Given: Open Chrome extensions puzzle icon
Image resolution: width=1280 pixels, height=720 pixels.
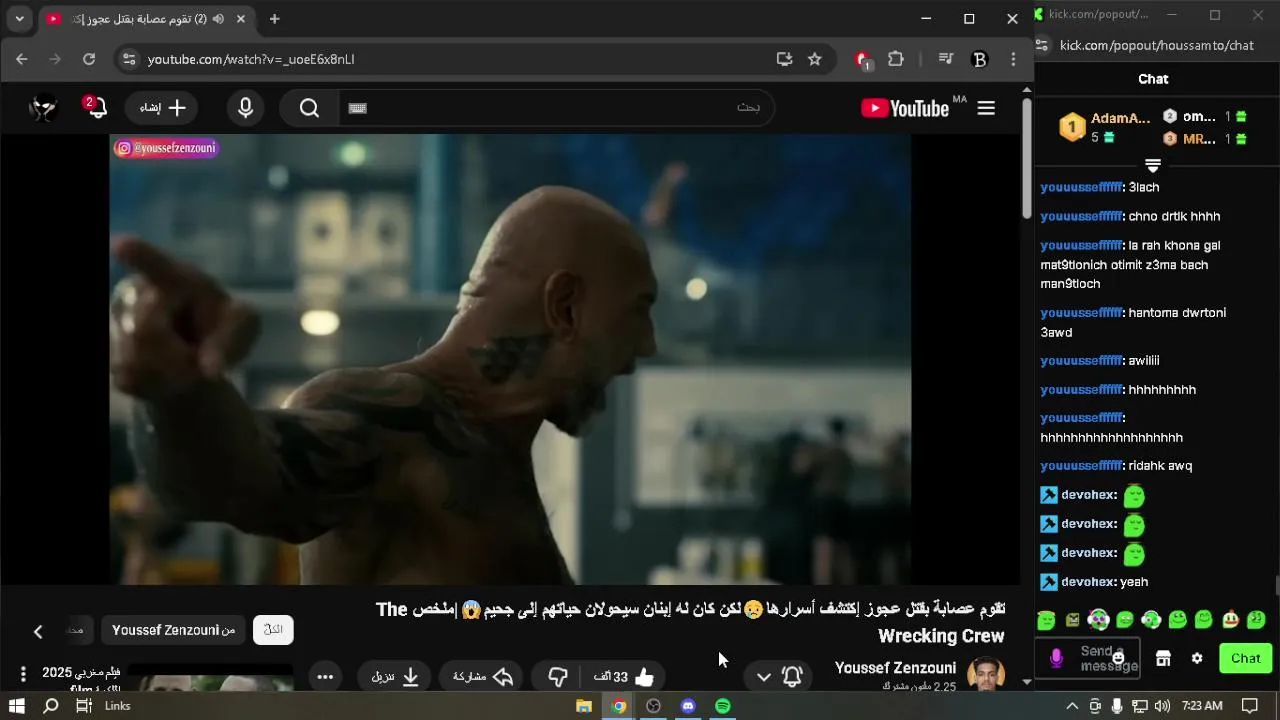Looking at the screenshot, I should [896, 59].
